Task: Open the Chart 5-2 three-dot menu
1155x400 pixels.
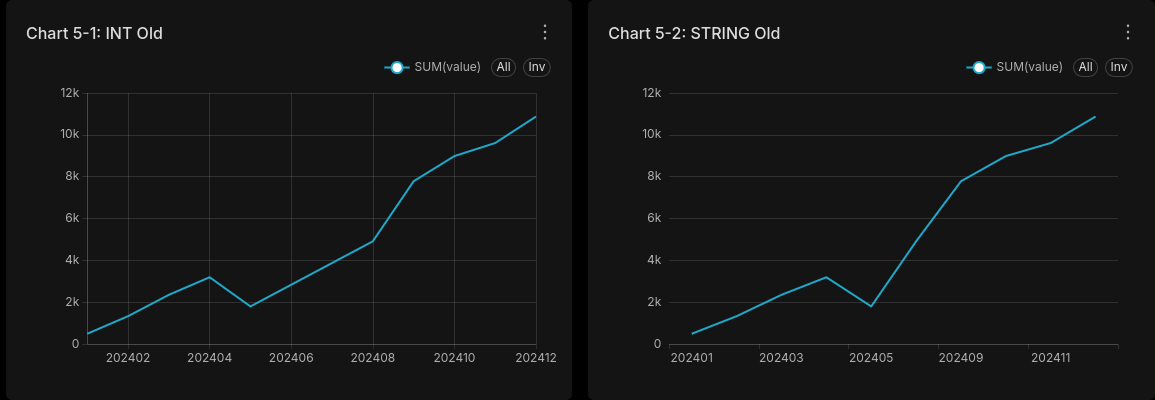Action: pyautogui.click(x=1127, y=32)
